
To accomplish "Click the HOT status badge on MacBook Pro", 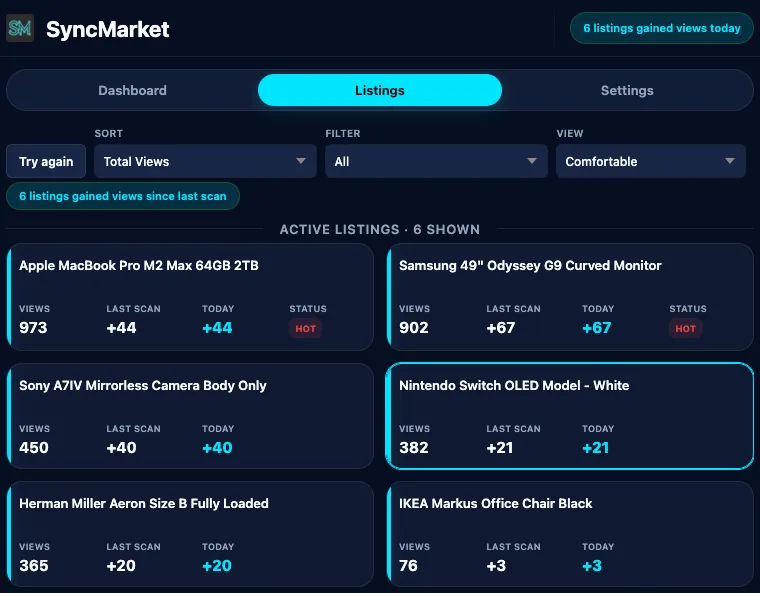I will (305, 329).
